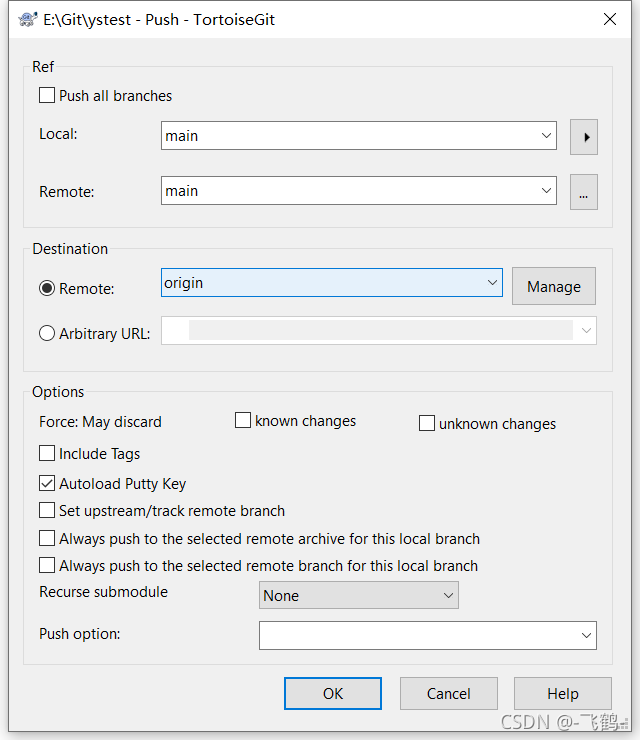Uncheck Autoload Putty Key

tap(47, 483)
